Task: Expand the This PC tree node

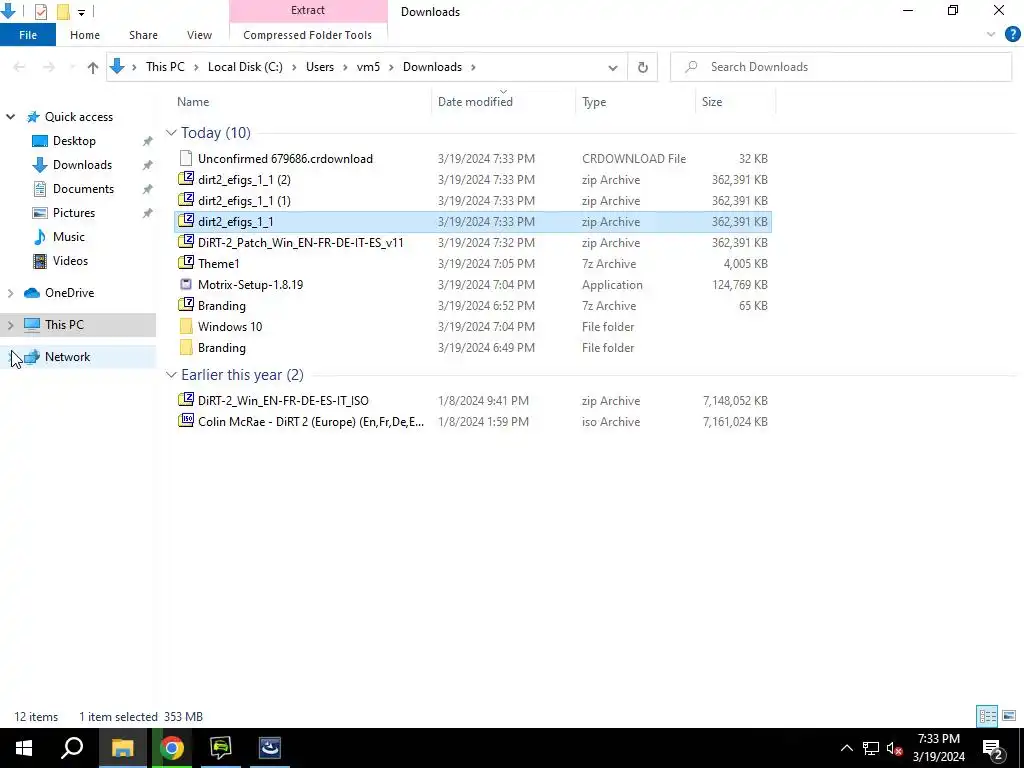Action: point(10,325)
